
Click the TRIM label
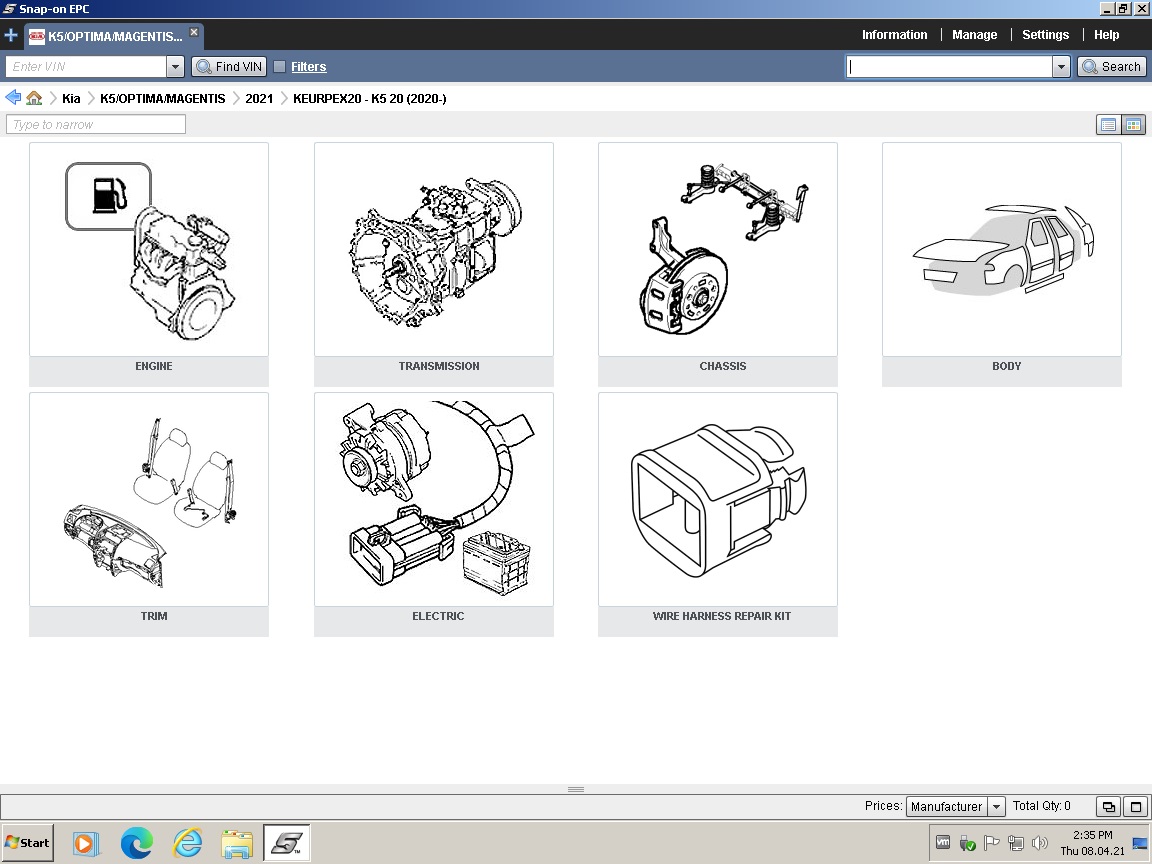click(x=154, y=616)
